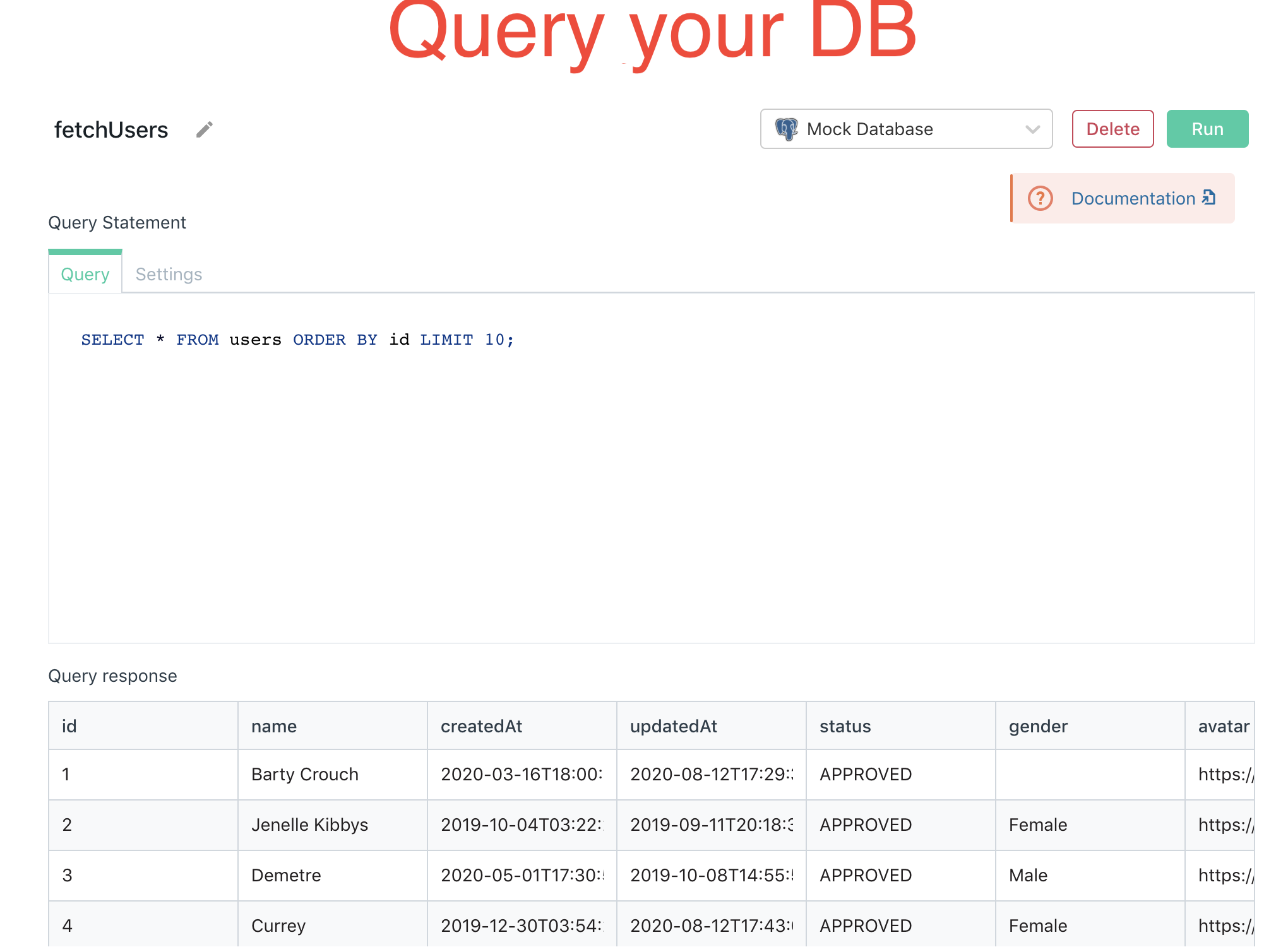Click the fetchUsers query name
Screen dimensions: 1288x947
[111, 129]
